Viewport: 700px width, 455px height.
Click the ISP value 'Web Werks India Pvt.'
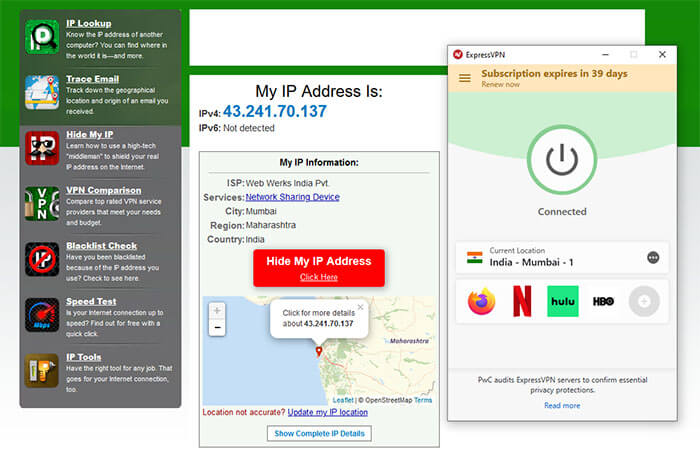(288, 183)
